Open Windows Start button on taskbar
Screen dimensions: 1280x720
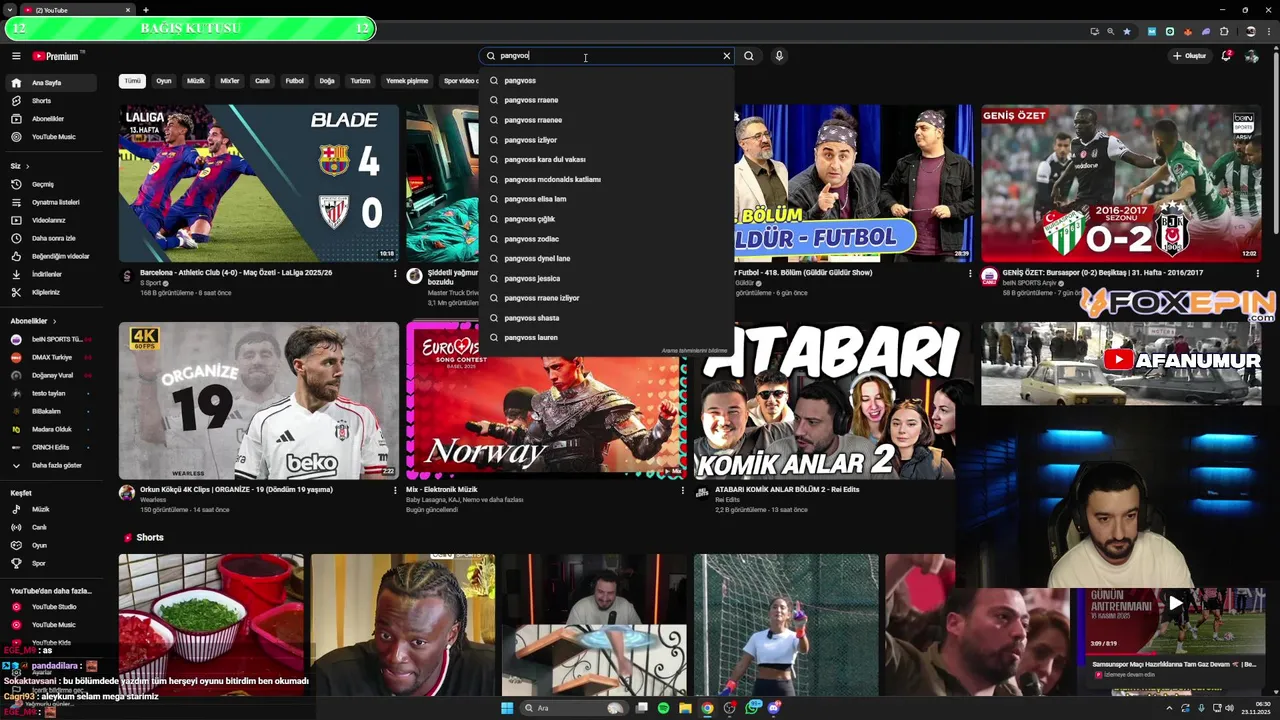coord(507,708)
